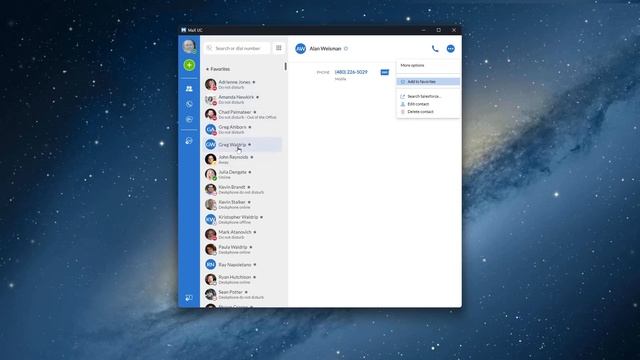
Task: Select contact Adrianne Jones
Action: (x=243, y=84)
